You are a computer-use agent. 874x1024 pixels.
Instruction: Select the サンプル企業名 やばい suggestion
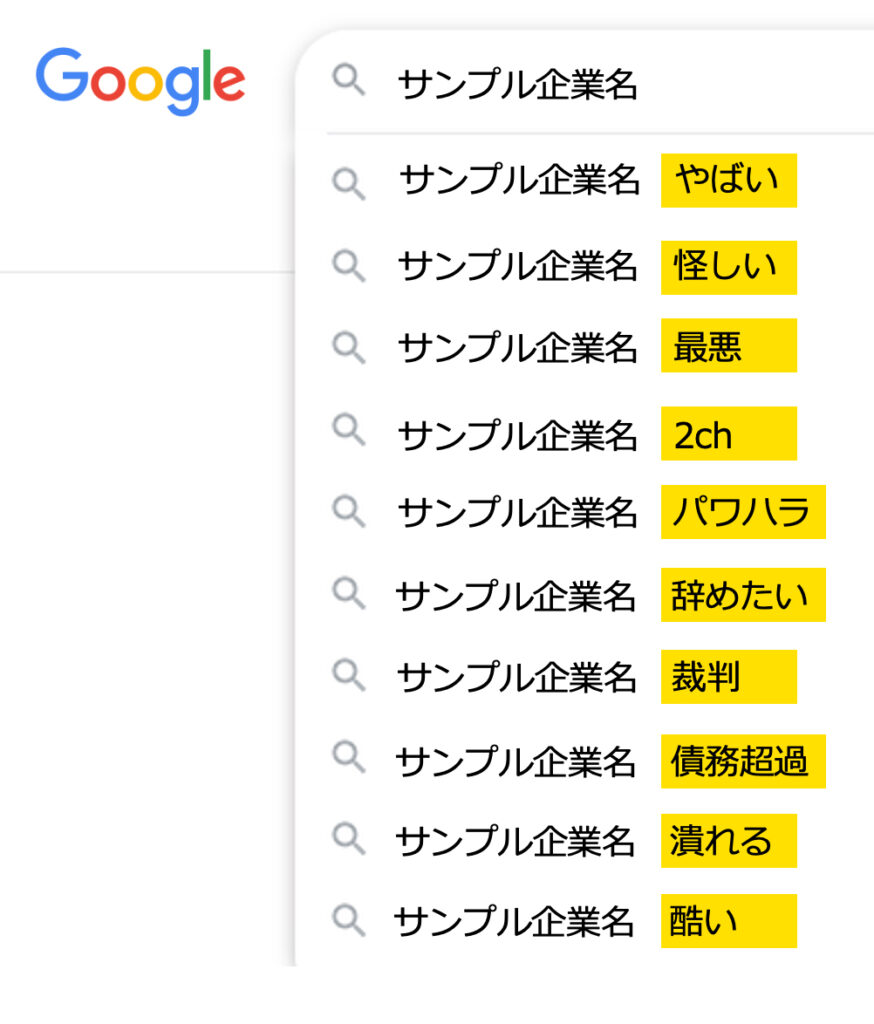[x=598, y=181]
